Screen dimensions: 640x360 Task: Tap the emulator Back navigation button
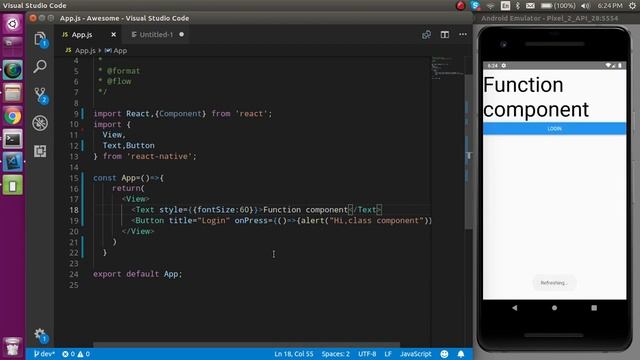[515, 308]
